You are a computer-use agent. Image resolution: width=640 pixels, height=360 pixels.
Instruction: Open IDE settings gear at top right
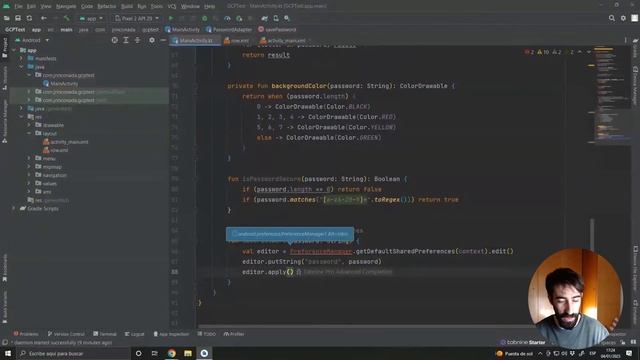click(x=623, y=18)
